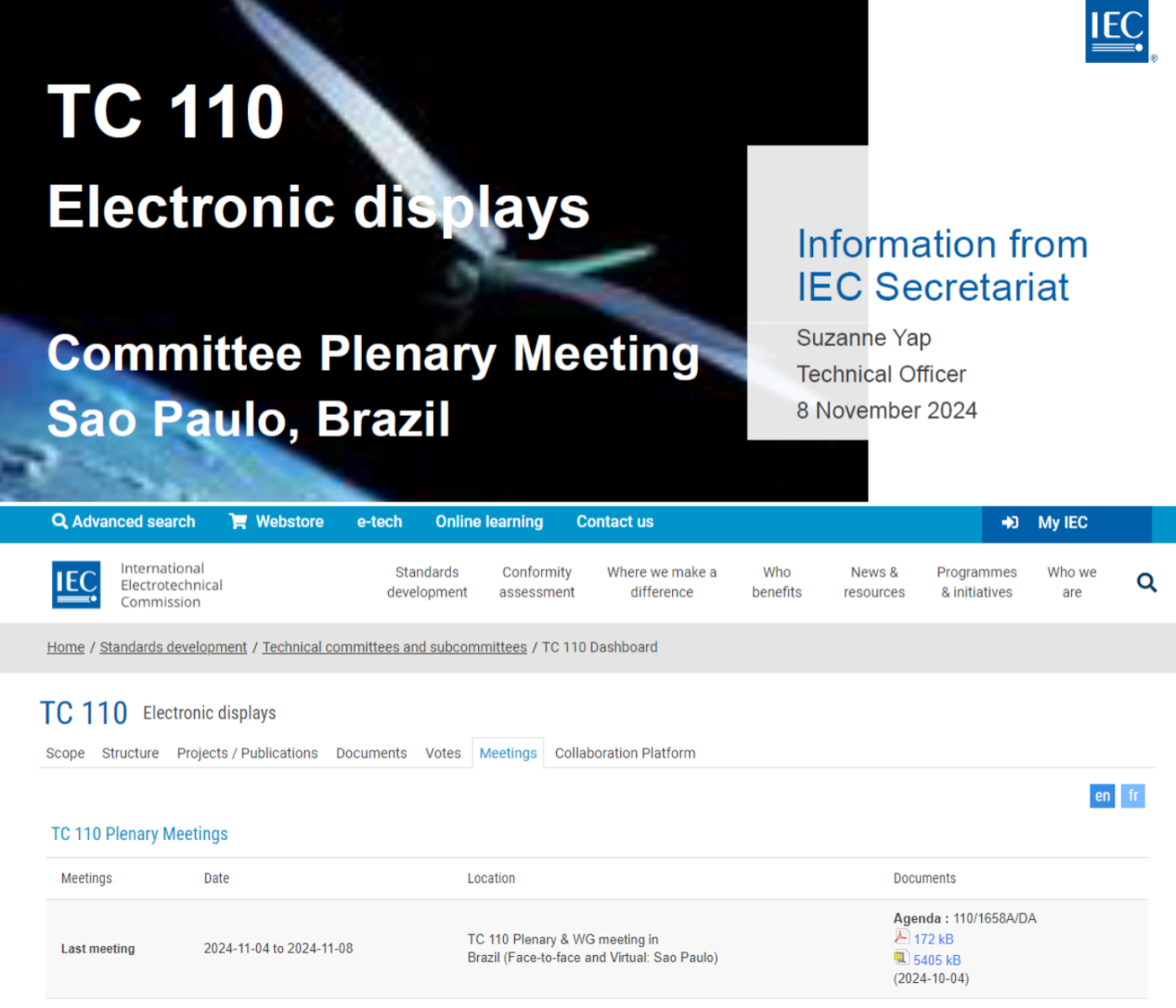
Task: Follow the Home breadcrumb link
Action: pos(65,647)
